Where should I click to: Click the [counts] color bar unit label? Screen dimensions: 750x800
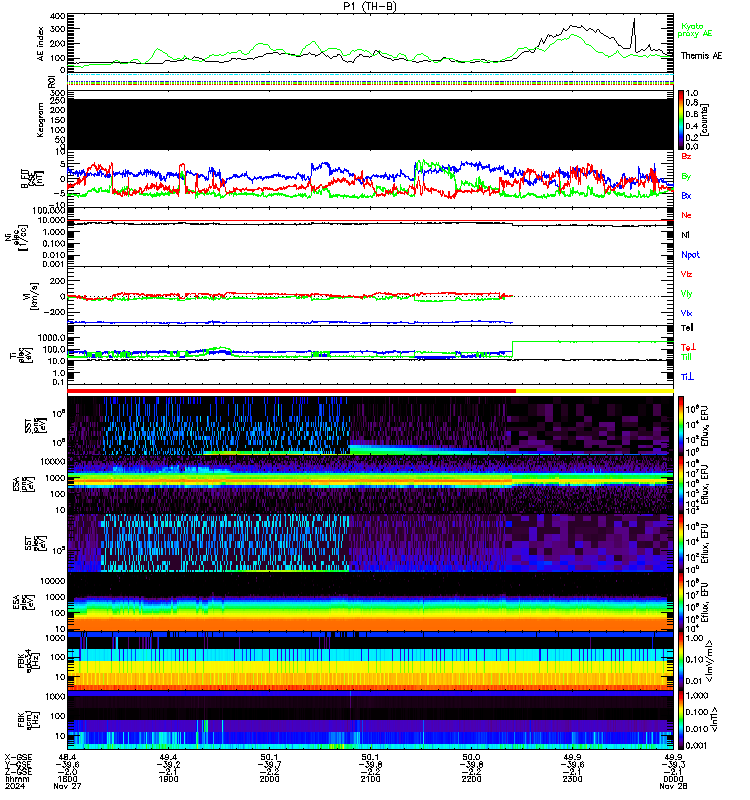tap(705, 120)
